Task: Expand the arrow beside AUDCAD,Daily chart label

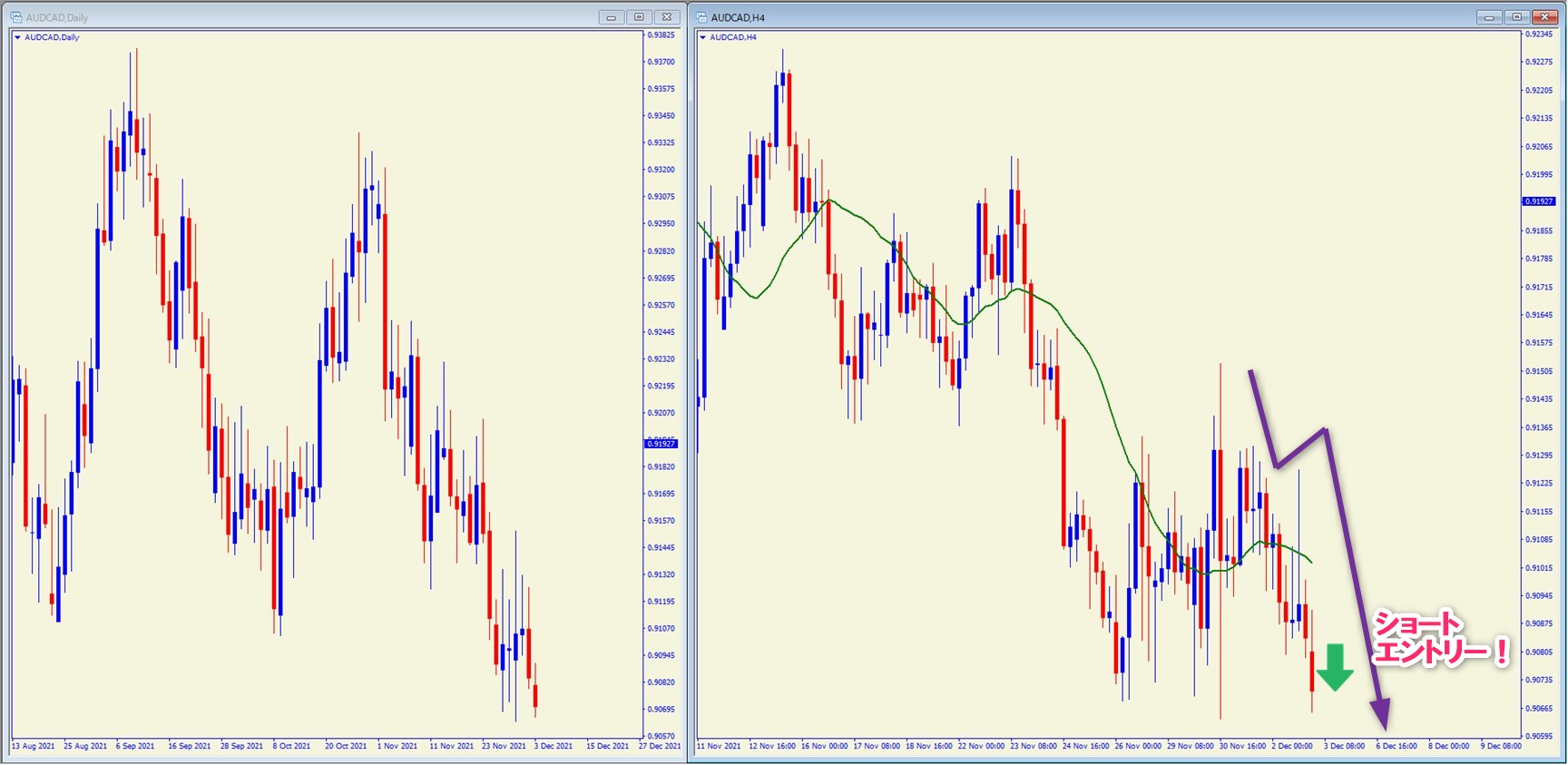Action: pyautogui.click(x=17, y=37)
